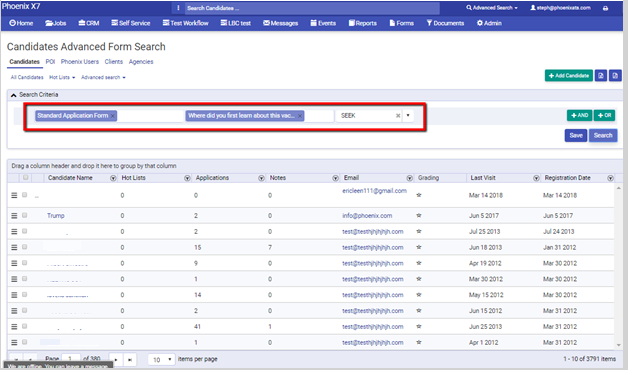
Task: Open Applications column filter
Action: pos(261,178)
